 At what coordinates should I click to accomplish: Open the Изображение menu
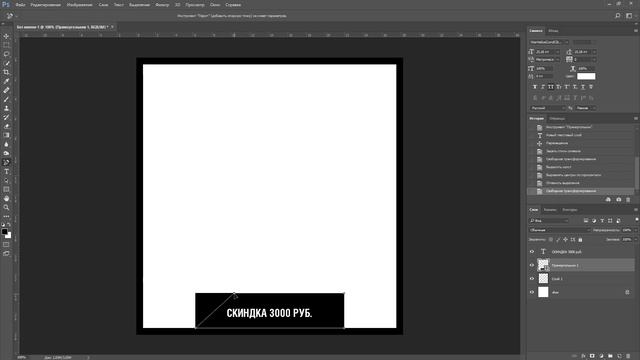pyautogui.click(x=80, y=5)
